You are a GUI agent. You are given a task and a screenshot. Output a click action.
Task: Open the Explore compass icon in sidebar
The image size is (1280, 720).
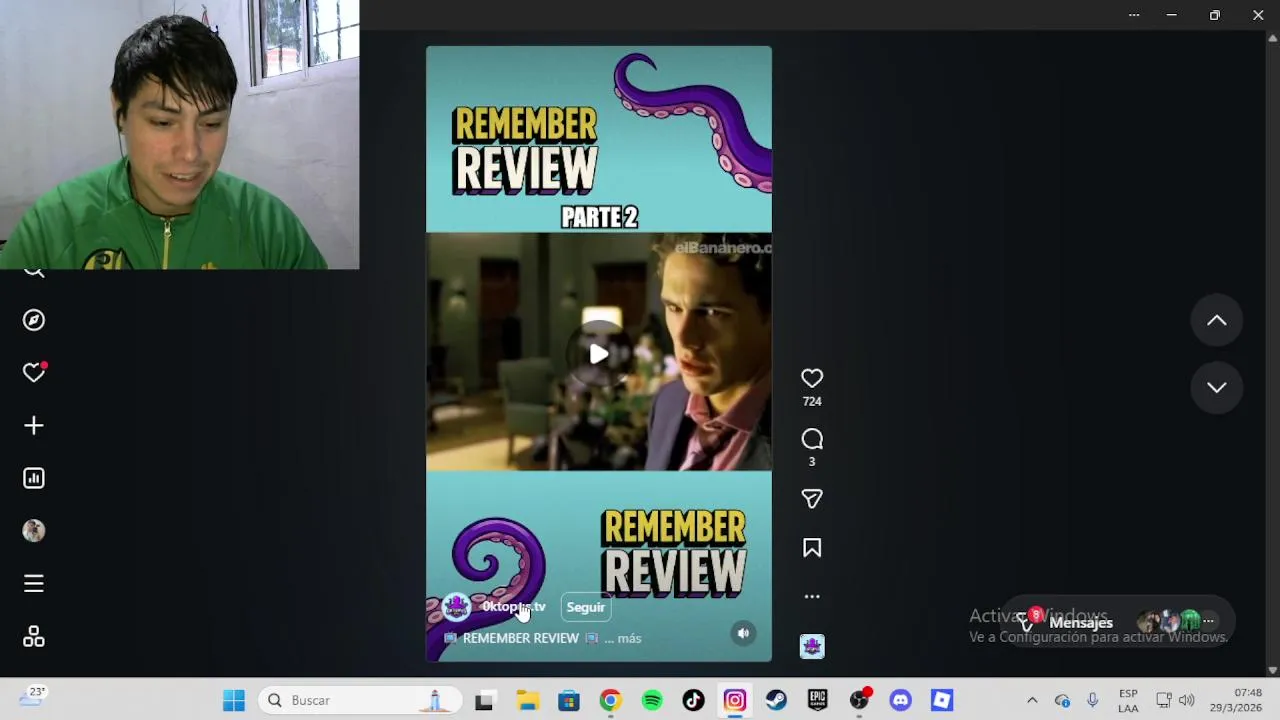tap(34, 320)
